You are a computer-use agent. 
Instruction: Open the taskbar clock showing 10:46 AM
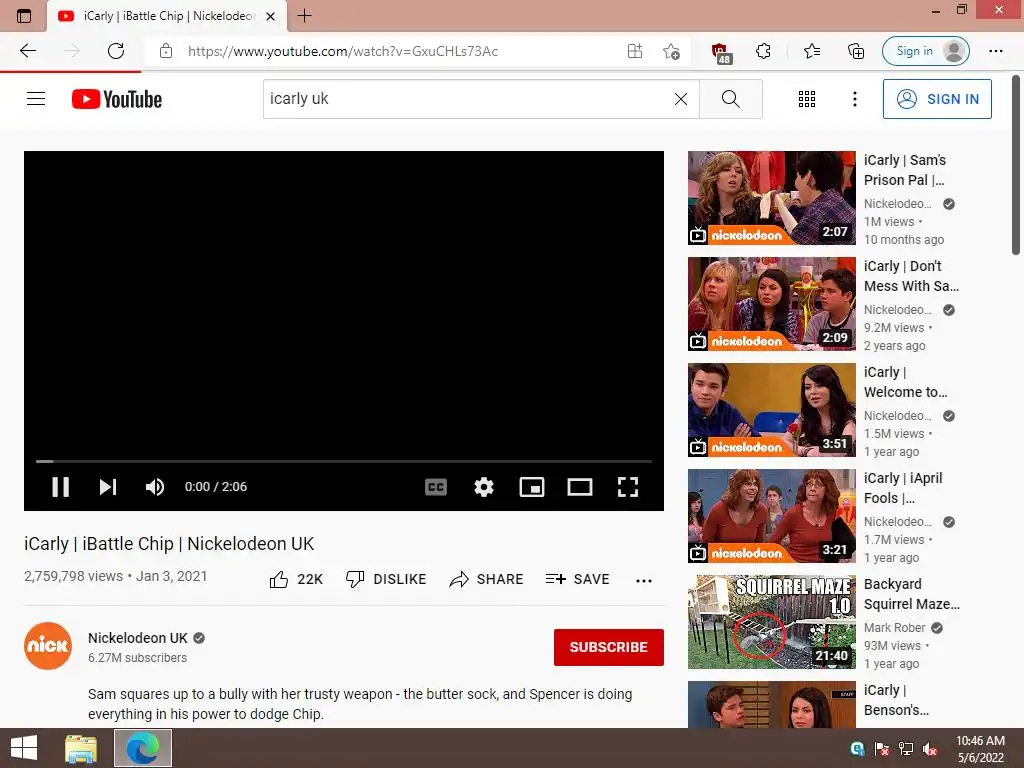[980, 749]
